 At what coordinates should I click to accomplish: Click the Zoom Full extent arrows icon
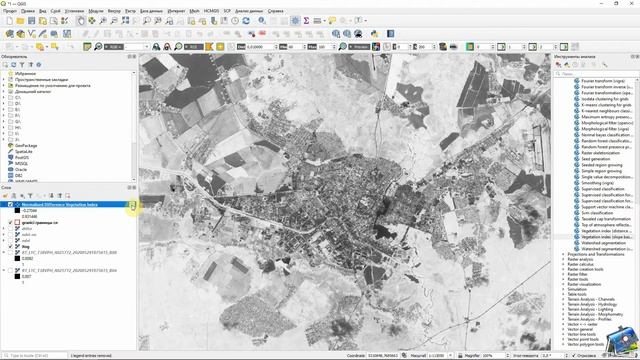tap(125, 20)
